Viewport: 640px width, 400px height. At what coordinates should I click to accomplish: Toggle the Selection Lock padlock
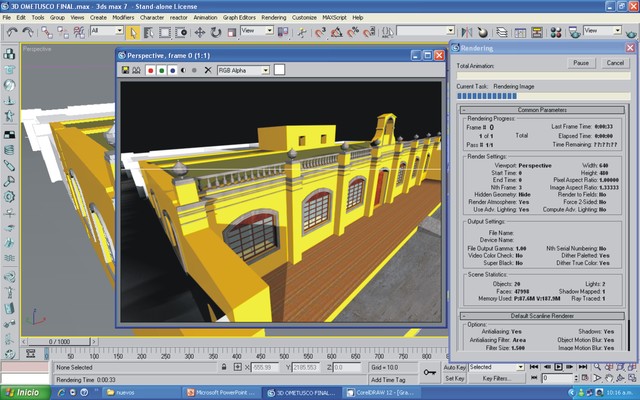(224, 367)
